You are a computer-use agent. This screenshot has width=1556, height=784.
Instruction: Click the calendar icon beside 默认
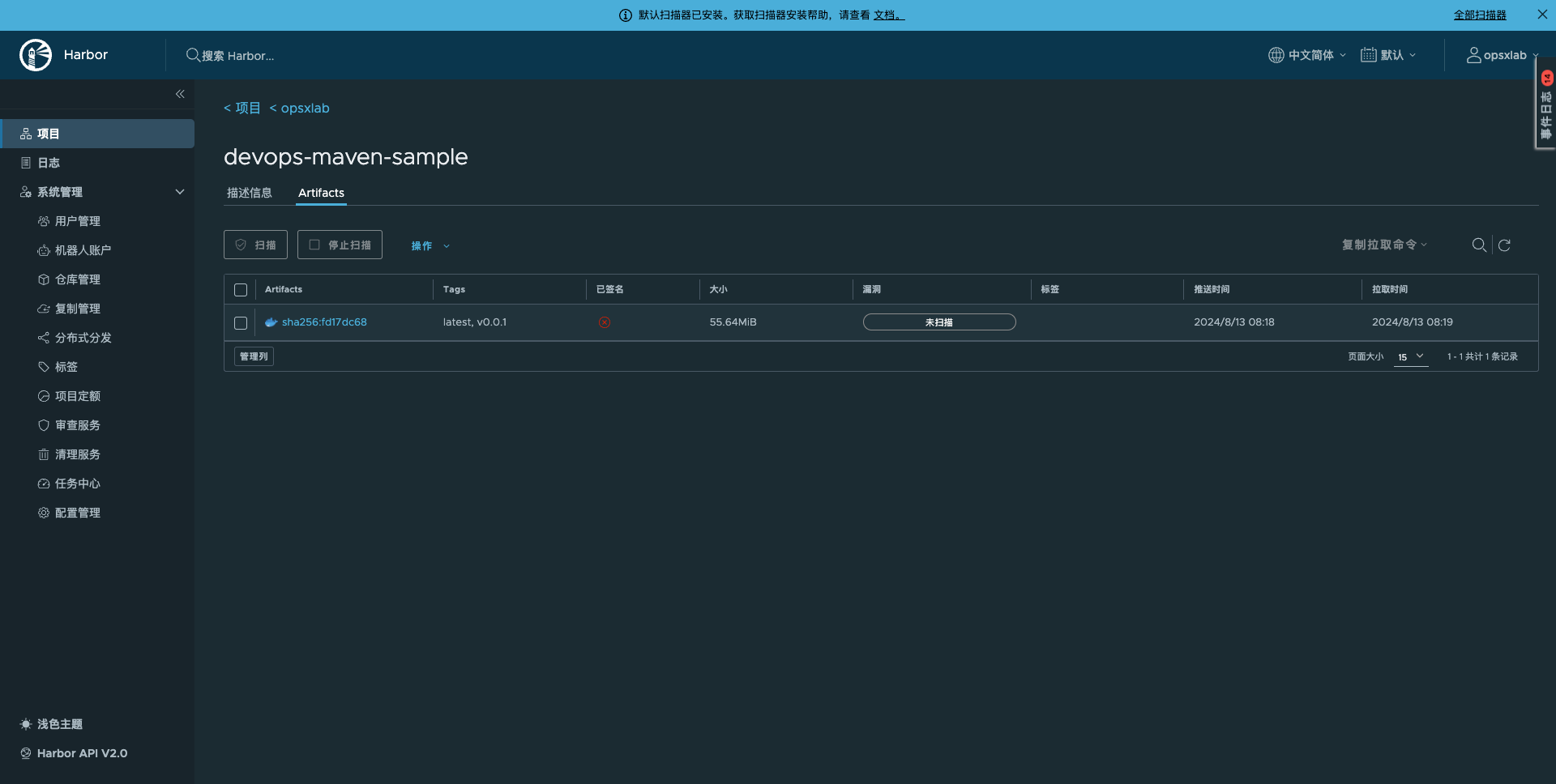tap(1368, 55)
